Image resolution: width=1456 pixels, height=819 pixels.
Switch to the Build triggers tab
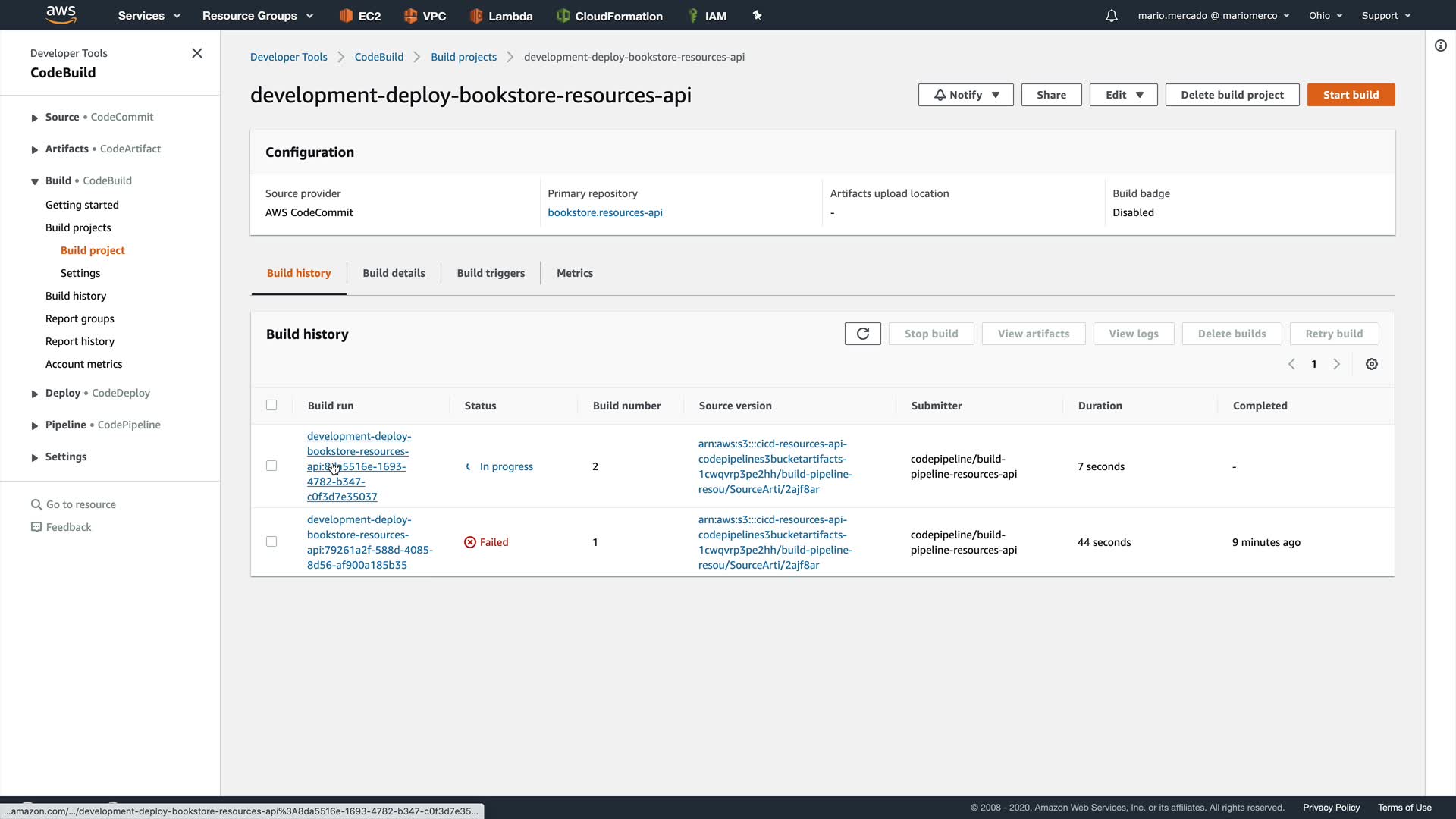[x=491, y=273]
